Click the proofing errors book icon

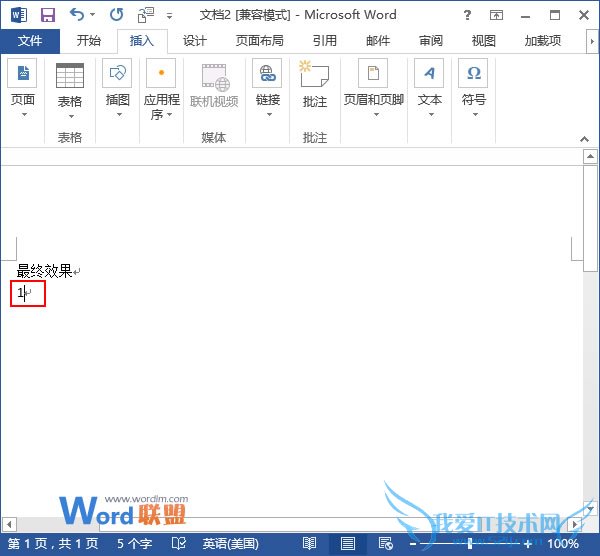point(179,543)
